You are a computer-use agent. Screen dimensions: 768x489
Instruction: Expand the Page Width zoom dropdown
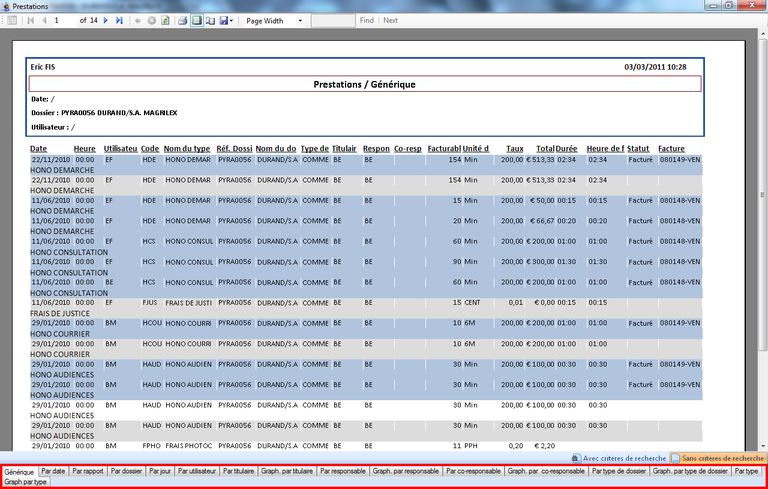(299, 20)
